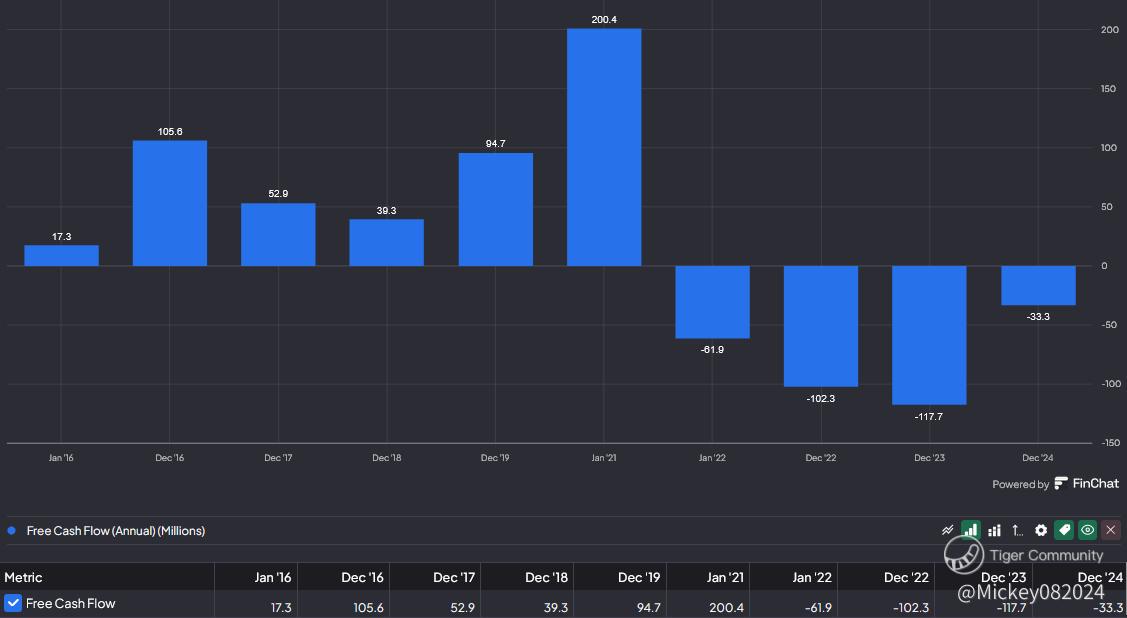Screen dimensions: 1127x618
Task: Click the Dec '18 table column header
Action: (546, 577)
